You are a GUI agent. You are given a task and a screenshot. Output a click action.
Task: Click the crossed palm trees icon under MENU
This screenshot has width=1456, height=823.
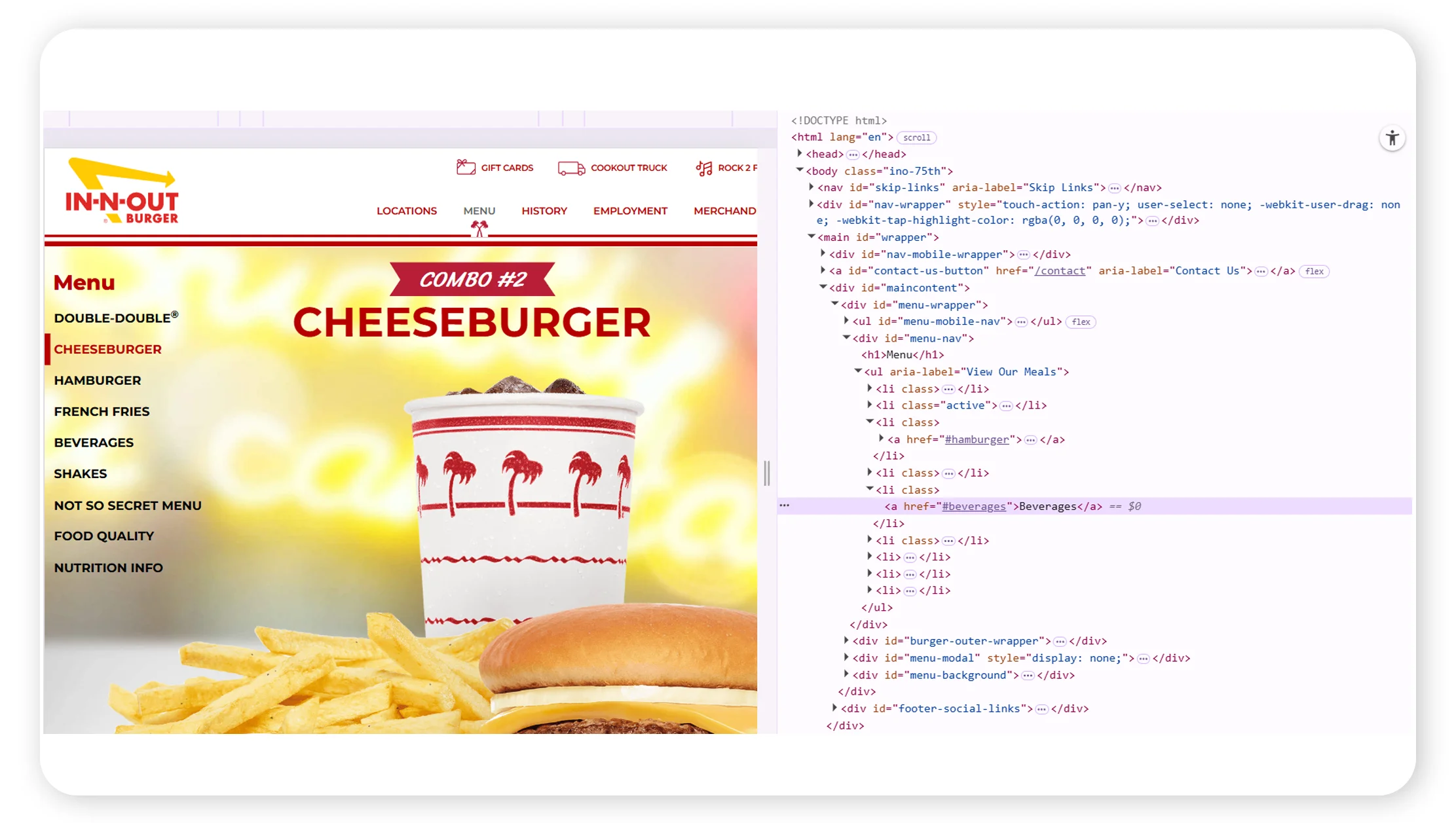tap(479, 228)
